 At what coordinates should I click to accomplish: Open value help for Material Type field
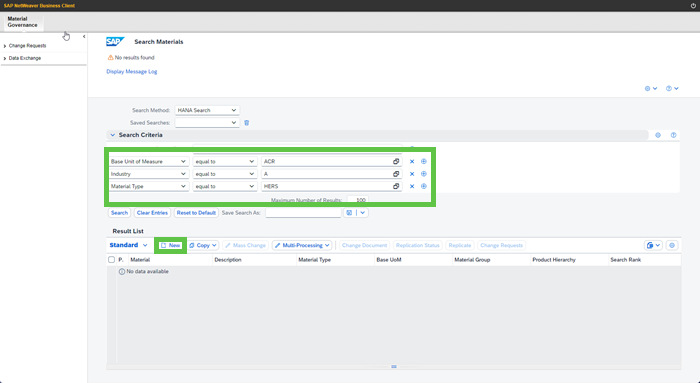coord(396,187)
